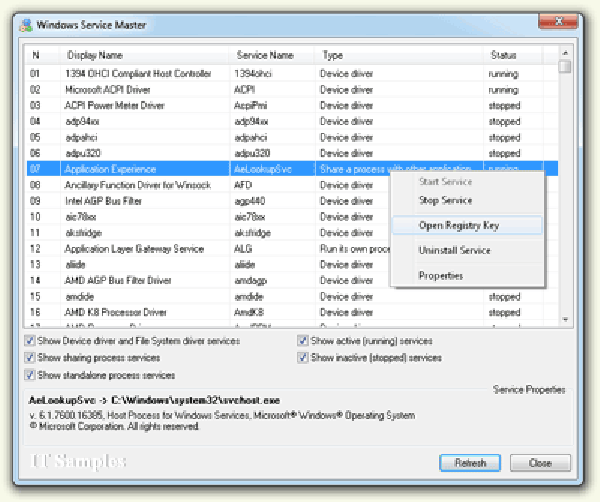Image resolution: width=600 pixels, height=502 pixels.
Task: Close the window with the red X
Action: 558,21
